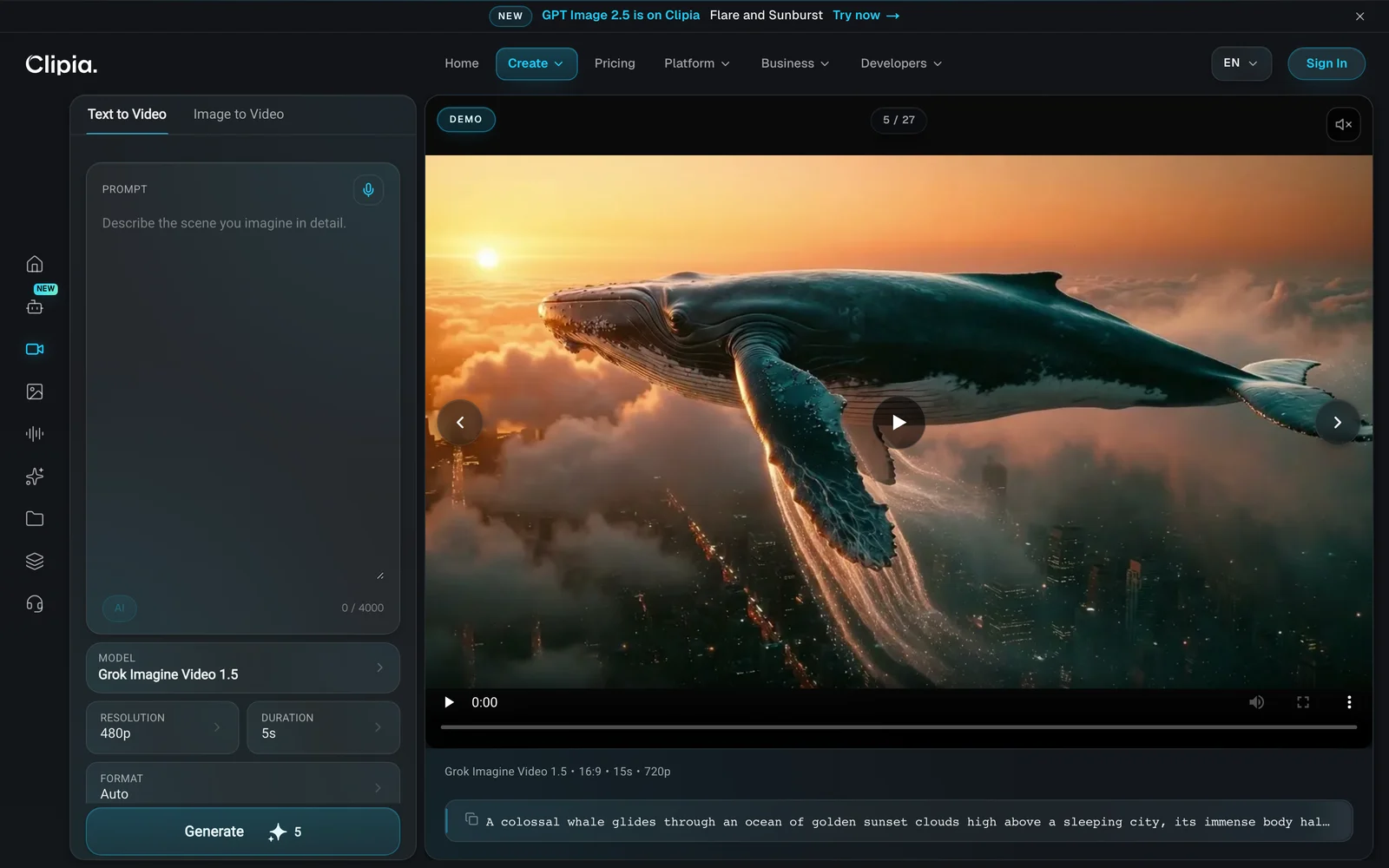Open the stacked layers sidebar icon
Screen dimensions: 1389x868
tap(35, 562)
